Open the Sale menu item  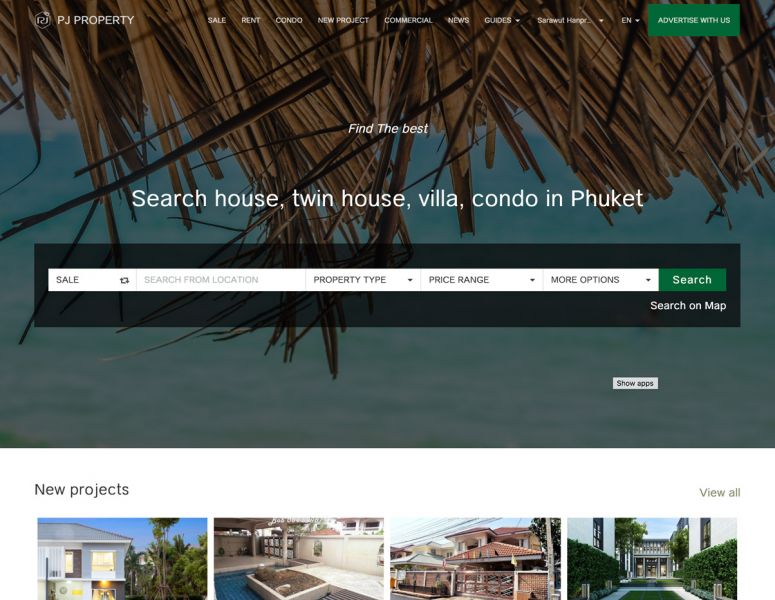point(216,20)
